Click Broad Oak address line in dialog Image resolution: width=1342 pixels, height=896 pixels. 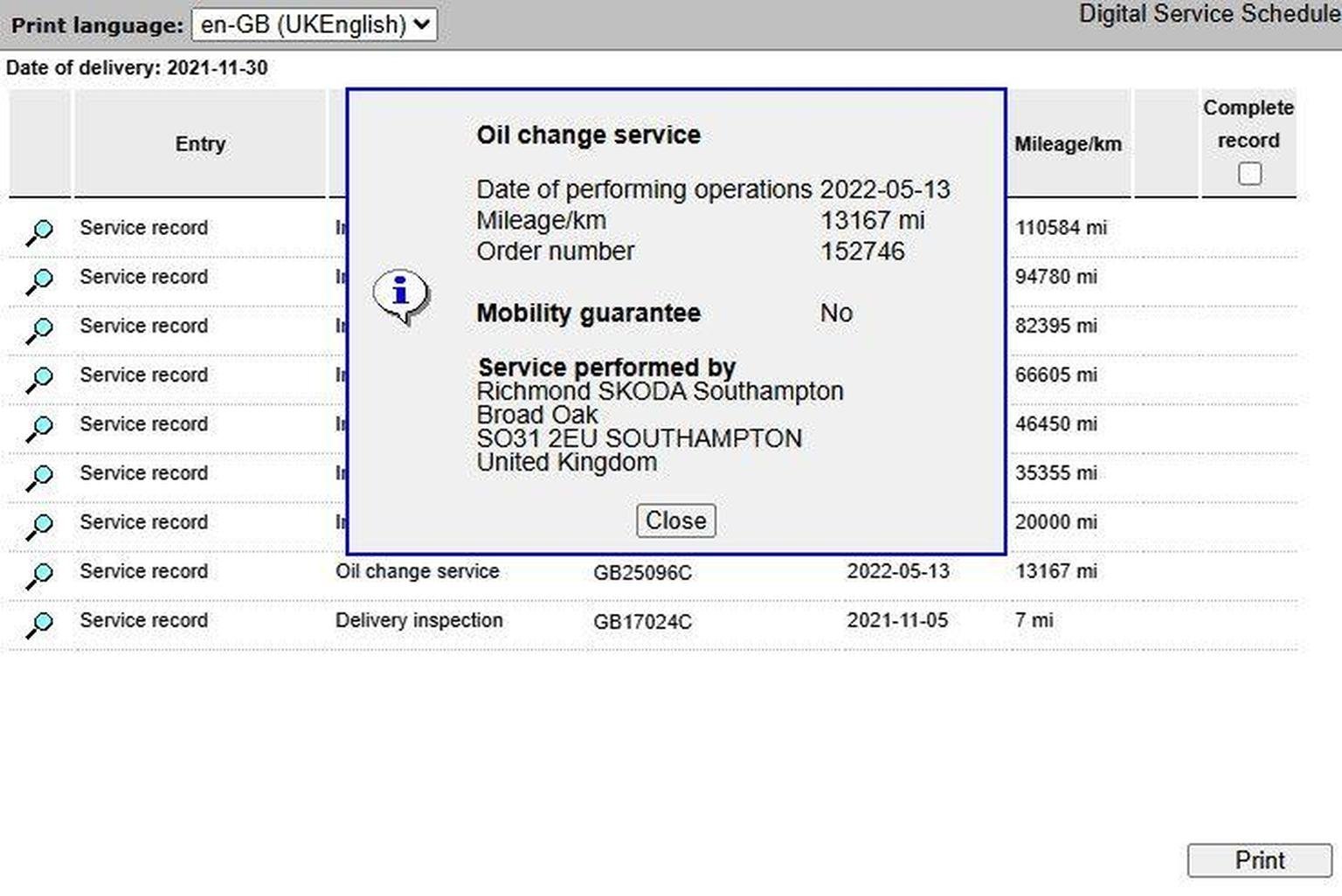click(536, 415)
